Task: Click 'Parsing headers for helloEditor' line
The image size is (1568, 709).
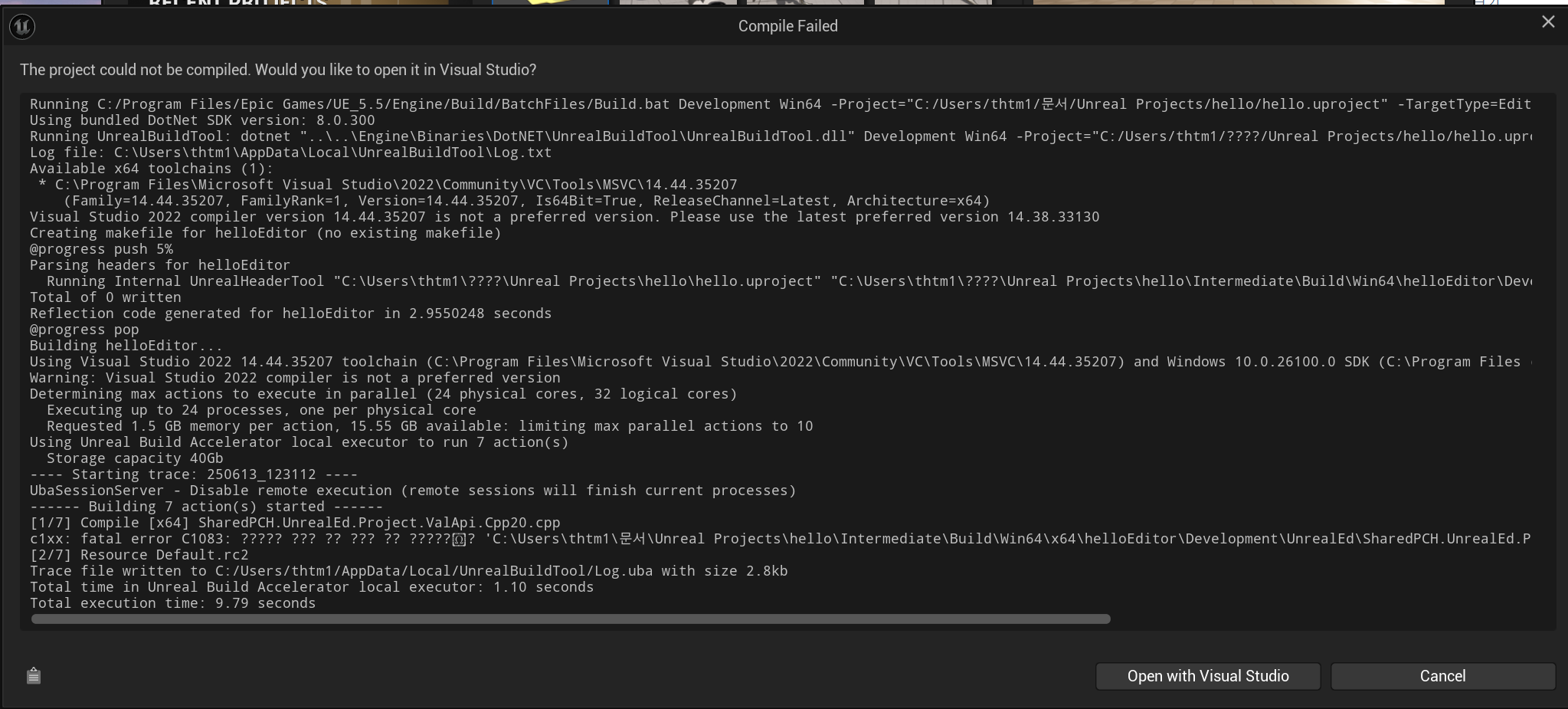Action: pos(160,265)
